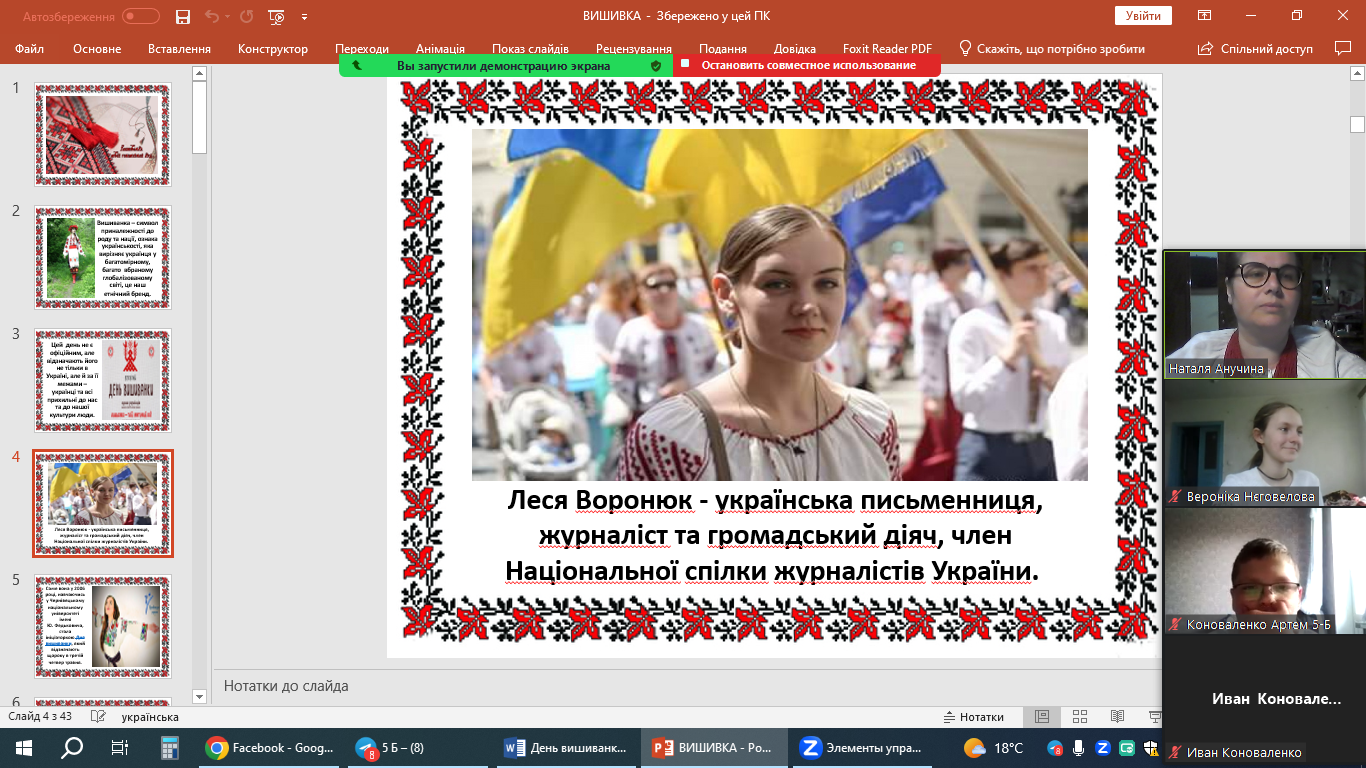Select the Конструктор ribbon tab
The height and width of the screenshot is (768, 1366).
[x=273, y=48]
